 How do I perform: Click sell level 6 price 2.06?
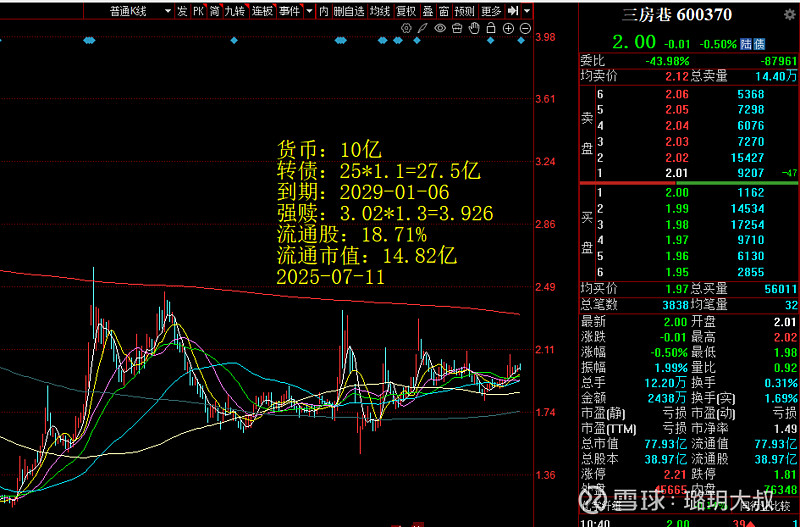coord(677,94)
